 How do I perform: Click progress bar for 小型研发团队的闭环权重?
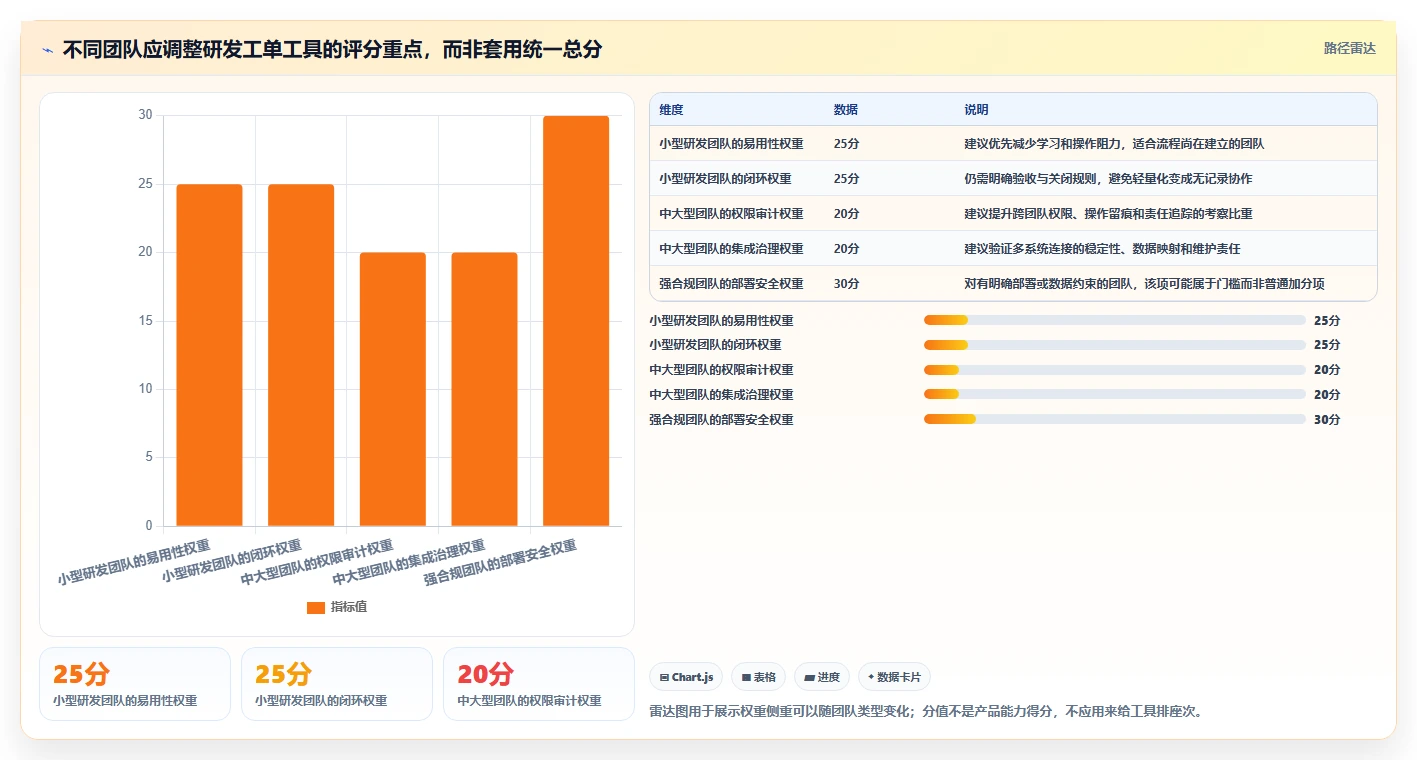[1115, 345]
